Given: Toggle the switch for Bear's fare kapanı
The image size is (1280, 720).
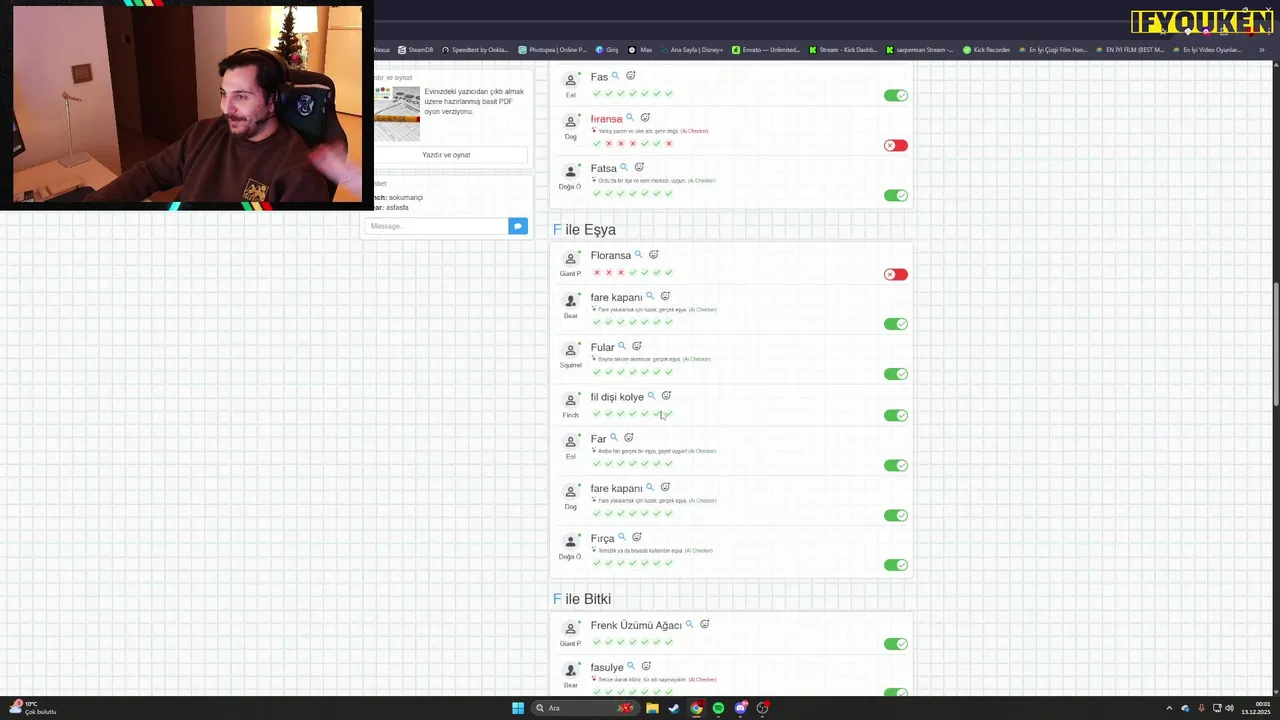Looking at the screenshot, I should coord(896,324).
